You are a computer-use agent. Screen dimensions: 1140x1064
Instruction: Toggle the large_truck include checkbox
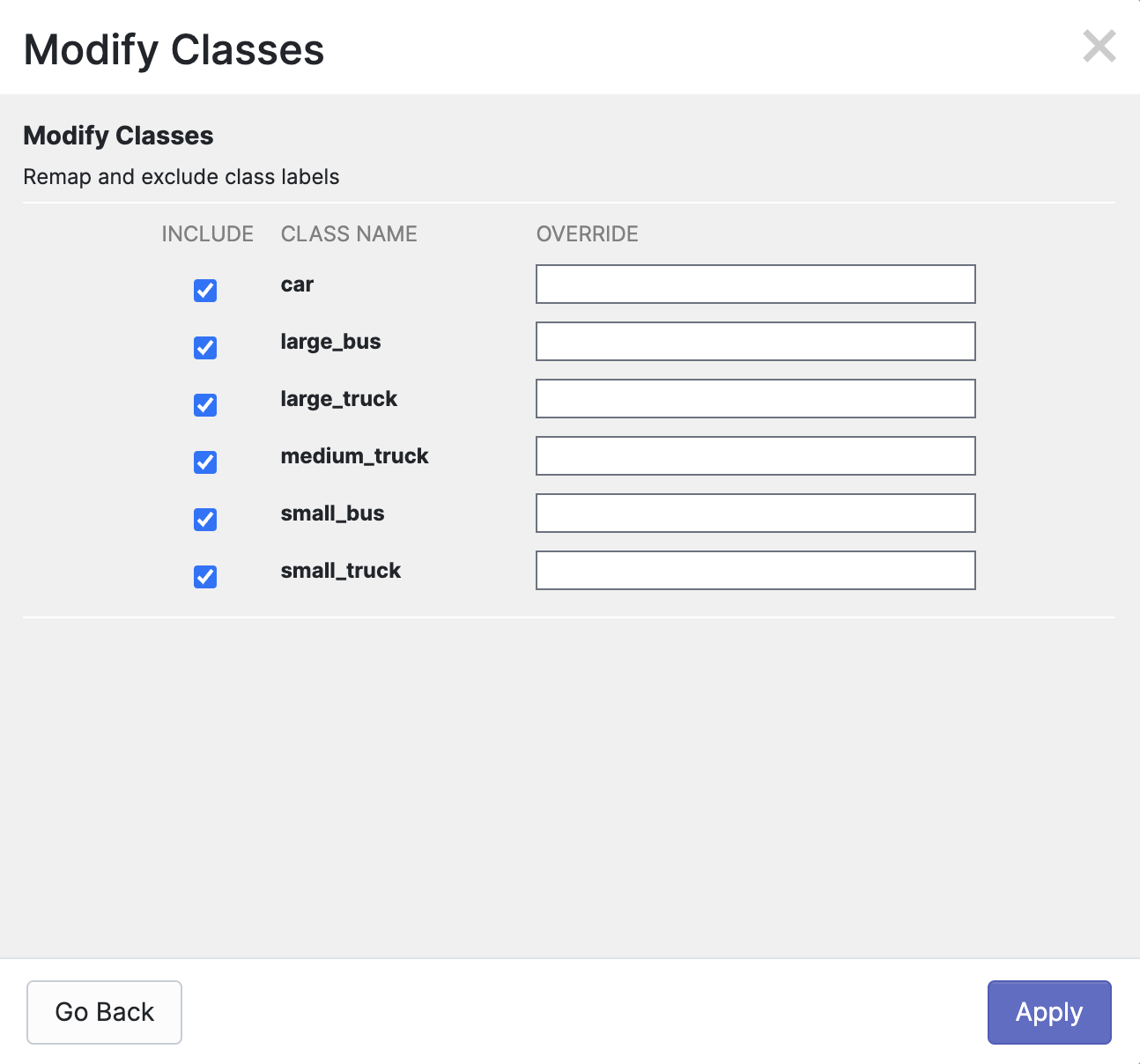(x=205, y=405)
